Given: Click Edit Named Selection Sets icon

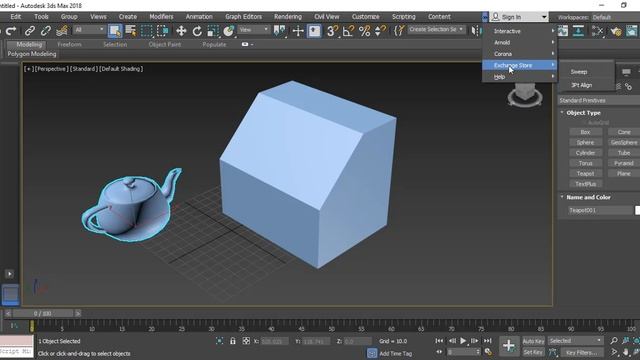Looking at the screenshot, I should [x=399, y=31].
